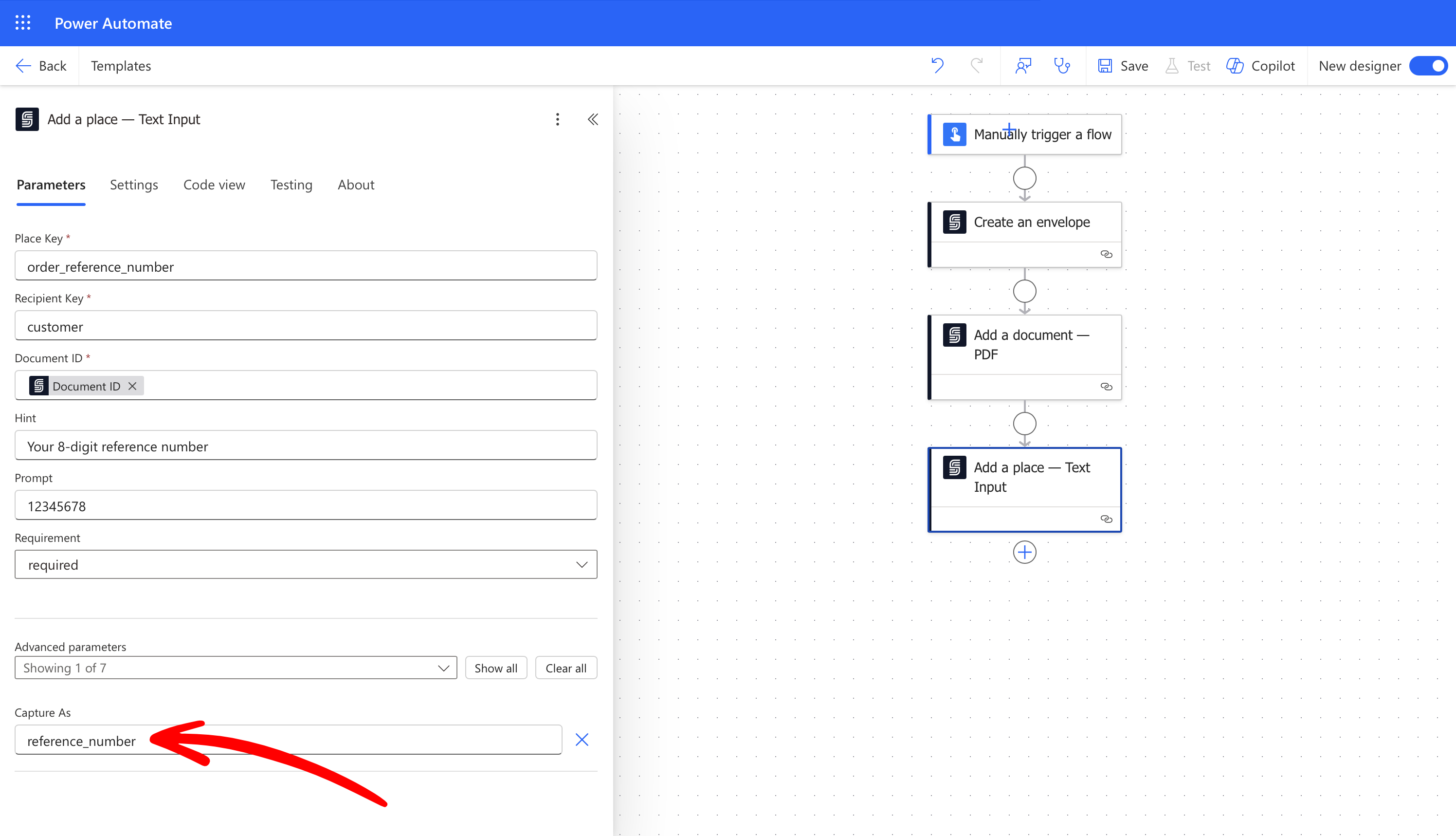Toggle the New designer switch
The width and height of the screenshot is (1456, 836).
click(1428, 65)
